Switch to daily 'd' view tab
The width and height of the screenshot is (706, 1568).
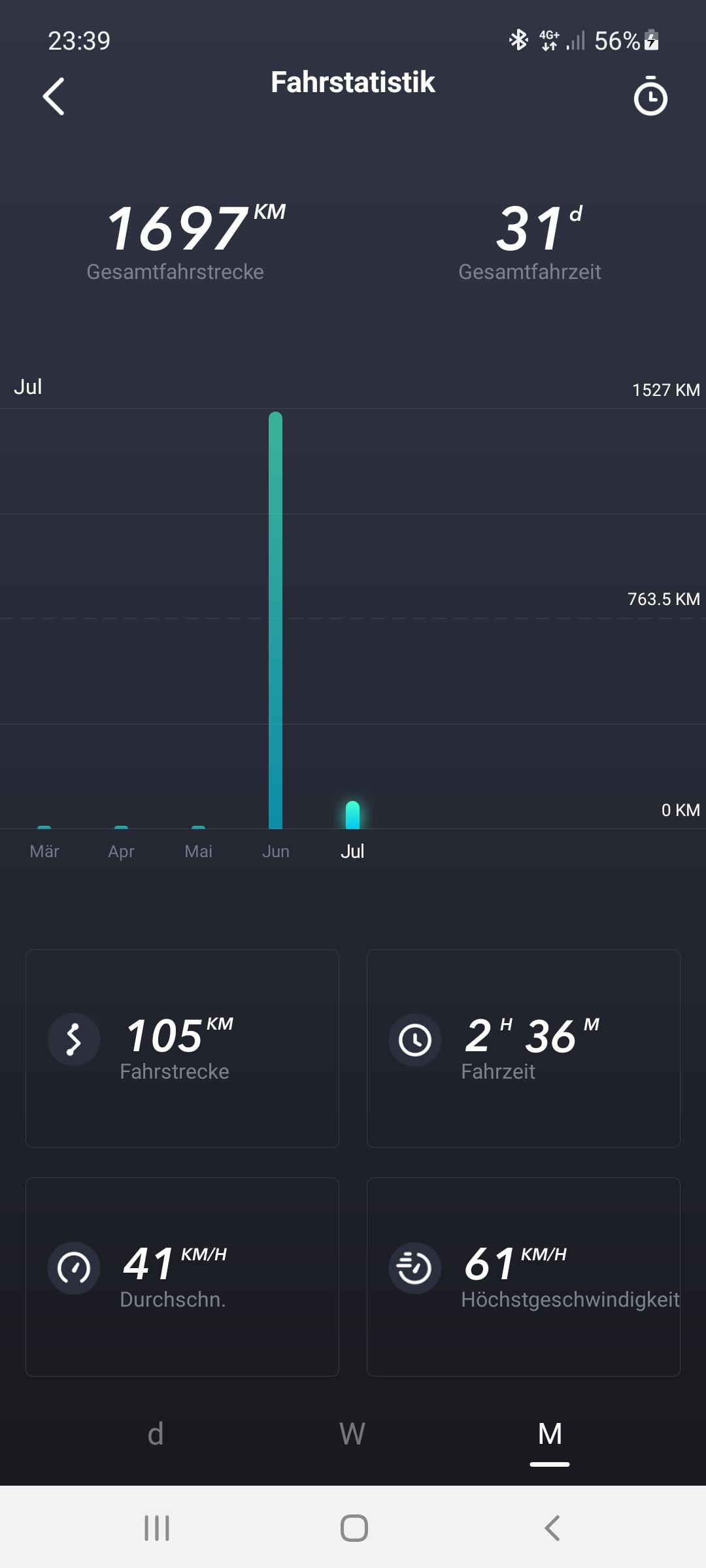156,1434
